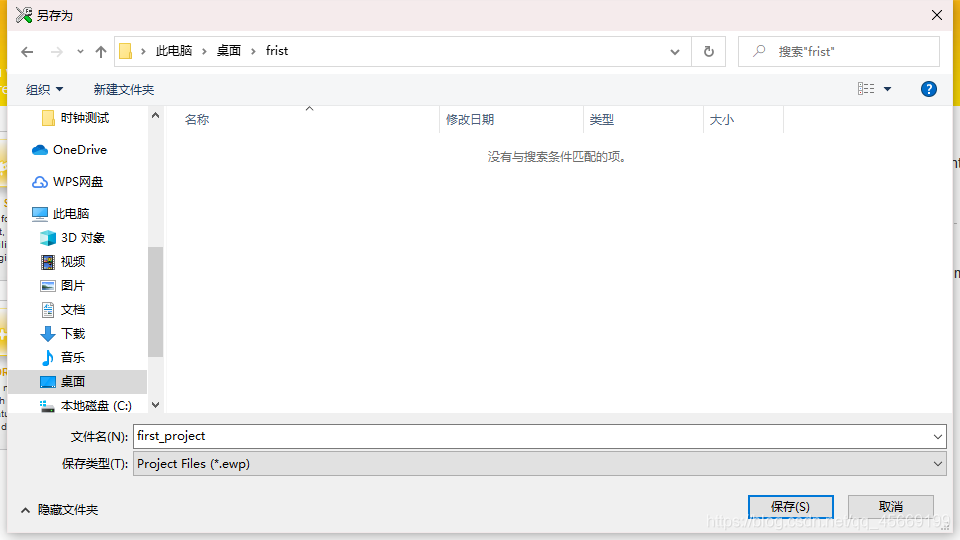The image size is (960, 540).
Task: Expand the address bar history dropdown
Action: [675, 52]
